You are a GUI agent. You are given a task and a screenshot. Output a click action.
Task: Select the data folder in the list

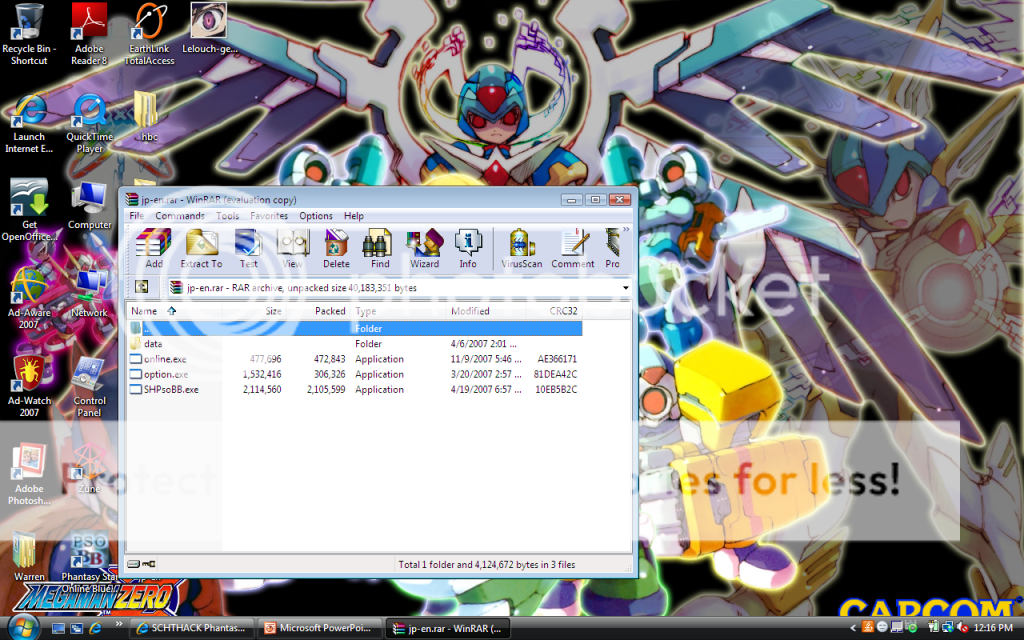(153, 344)
